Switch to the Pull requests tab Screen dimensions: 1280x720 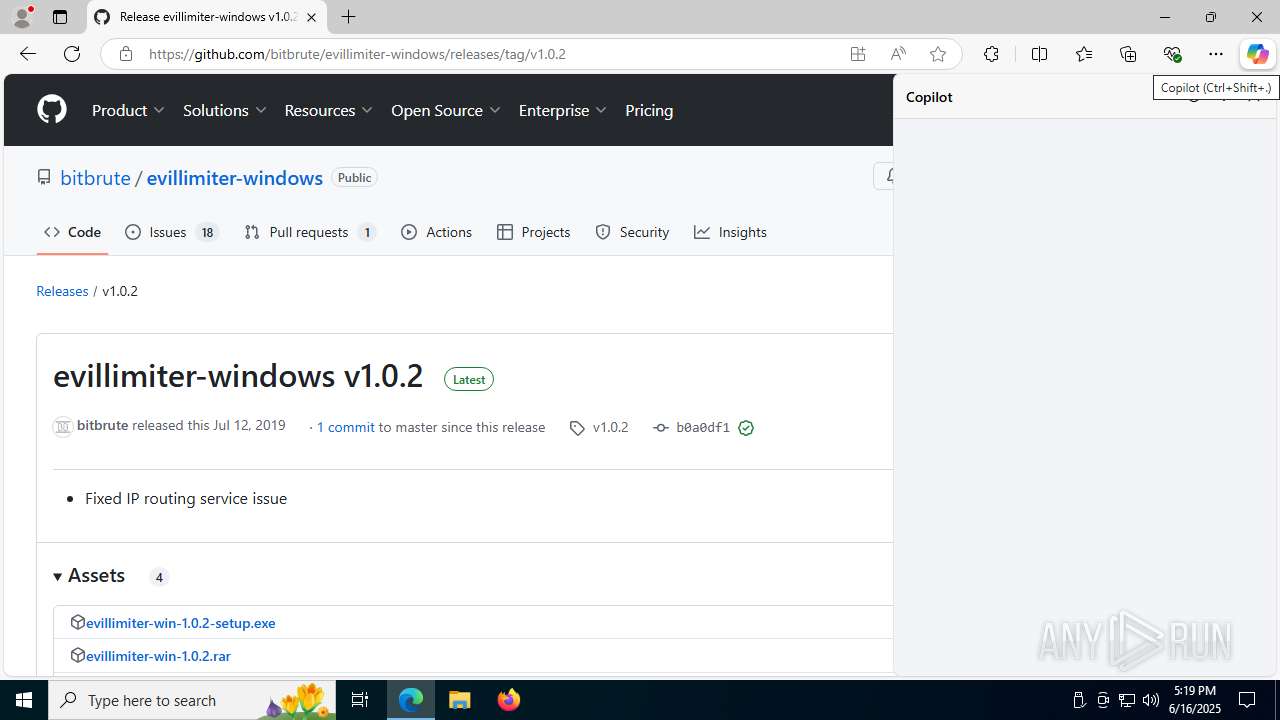point(310,232)
